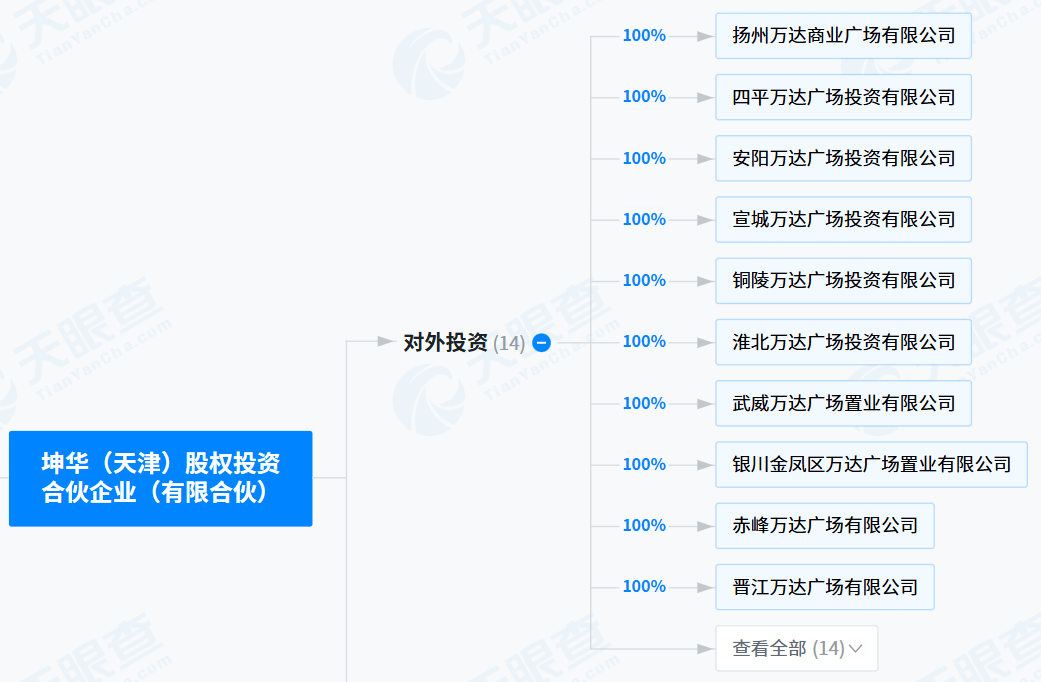Screen dimensions: 1041x682
Task: Select 武威万达广场置业有限公司 in the tree
Action: (843, 403)
